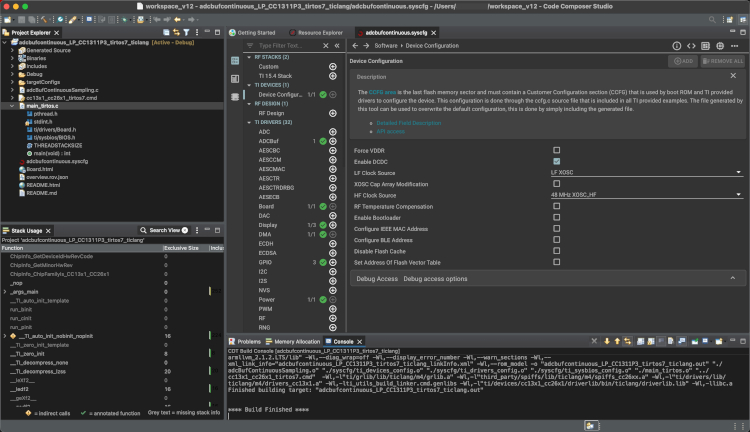Click the REMOVE ALL button
This screenshot has height=432, width=750.
[x=723, y=61]
